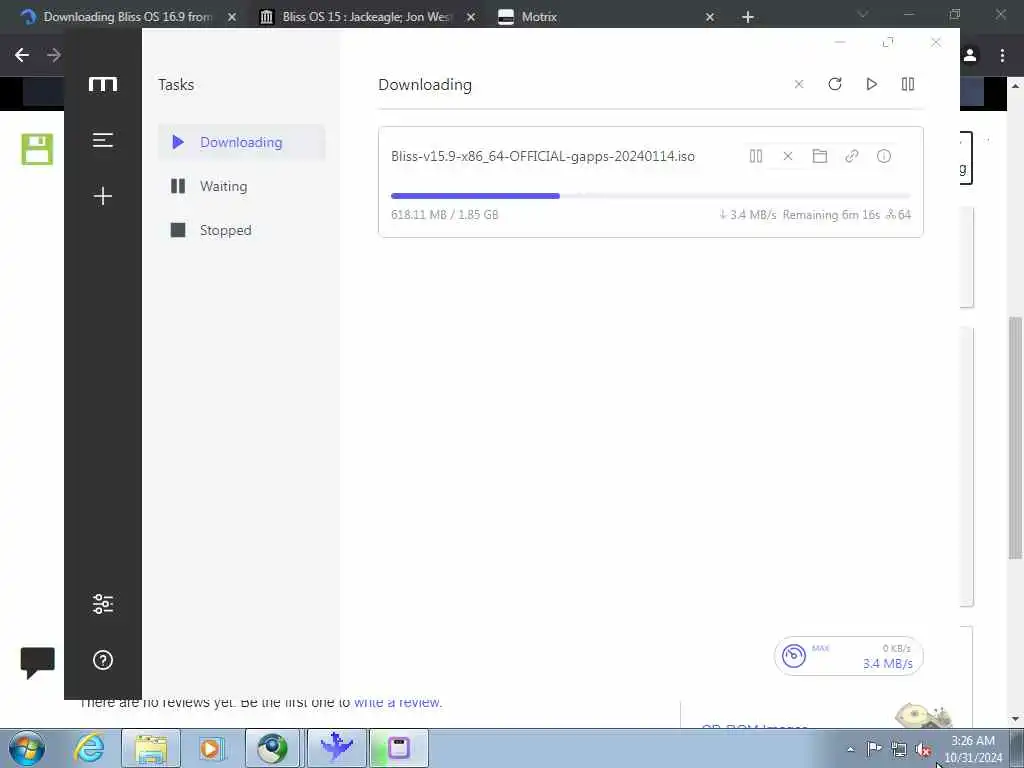Switch to Bliss OS 15 Jackeagle browser tab
The width and height of the screenshot is (1024, 768).
(366, 17)
